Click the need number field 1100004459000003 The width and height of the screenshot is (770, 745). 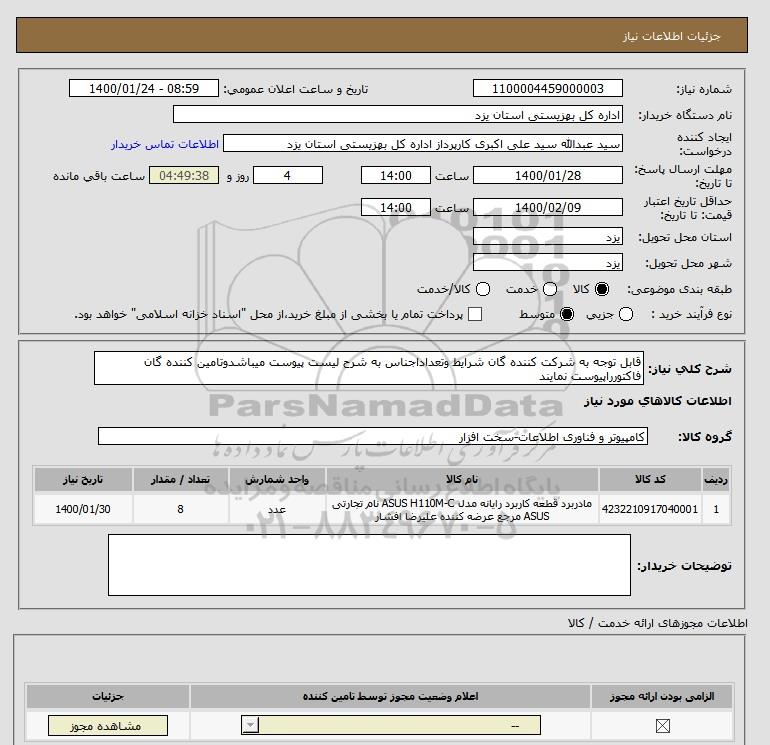click(548, 89)
